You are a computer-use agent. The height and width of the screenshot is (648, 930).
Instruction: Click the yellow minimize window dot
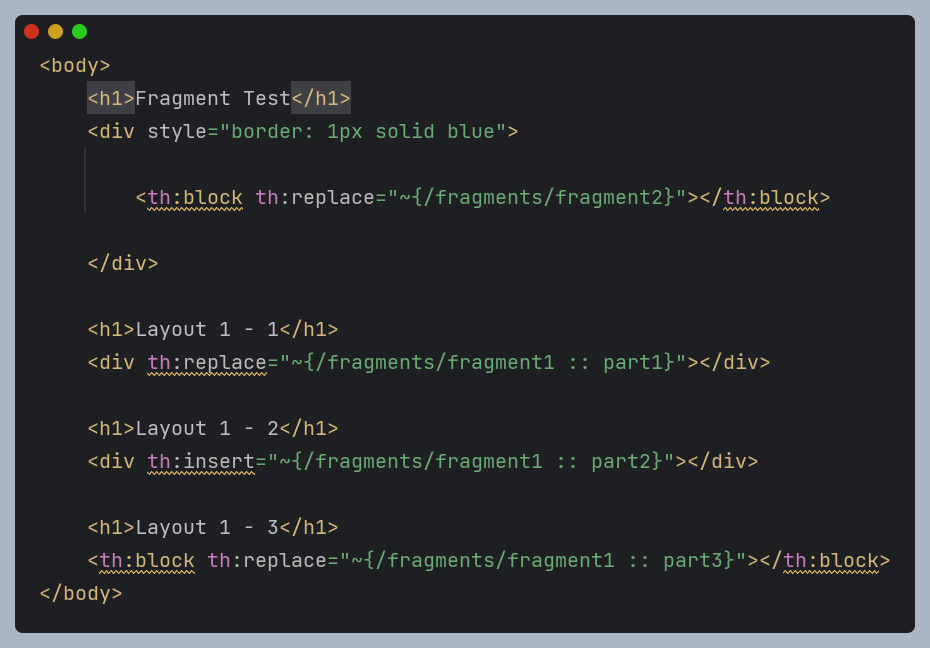click(x=55, y=31)
